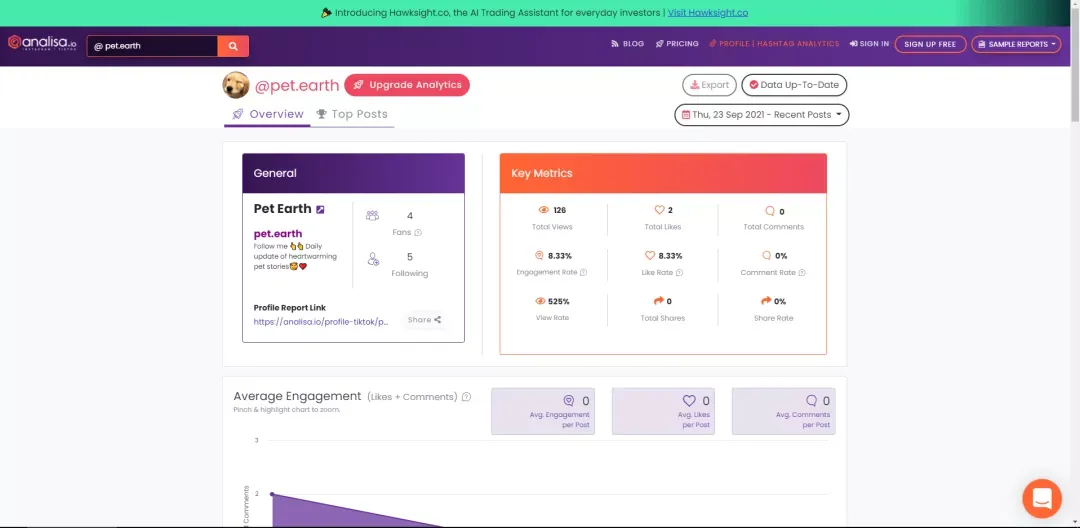This screenshot has width=1080, height=528.
Task: Click the first data point on engagement chart
Action: (272, 494)
